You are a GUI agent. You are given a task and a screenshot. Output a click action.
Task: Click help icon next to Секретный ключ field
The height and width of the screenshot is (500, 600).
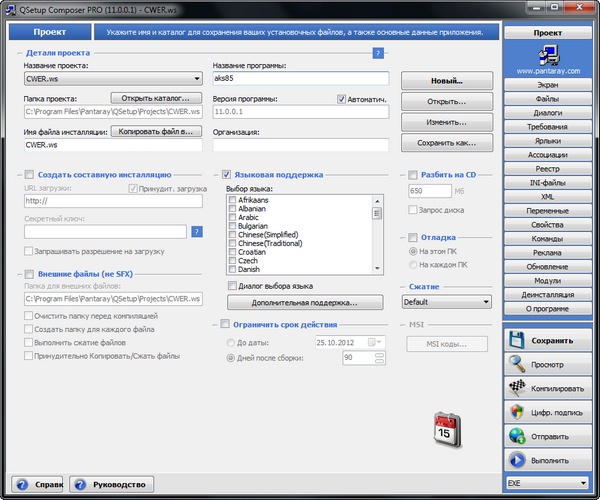197,232
